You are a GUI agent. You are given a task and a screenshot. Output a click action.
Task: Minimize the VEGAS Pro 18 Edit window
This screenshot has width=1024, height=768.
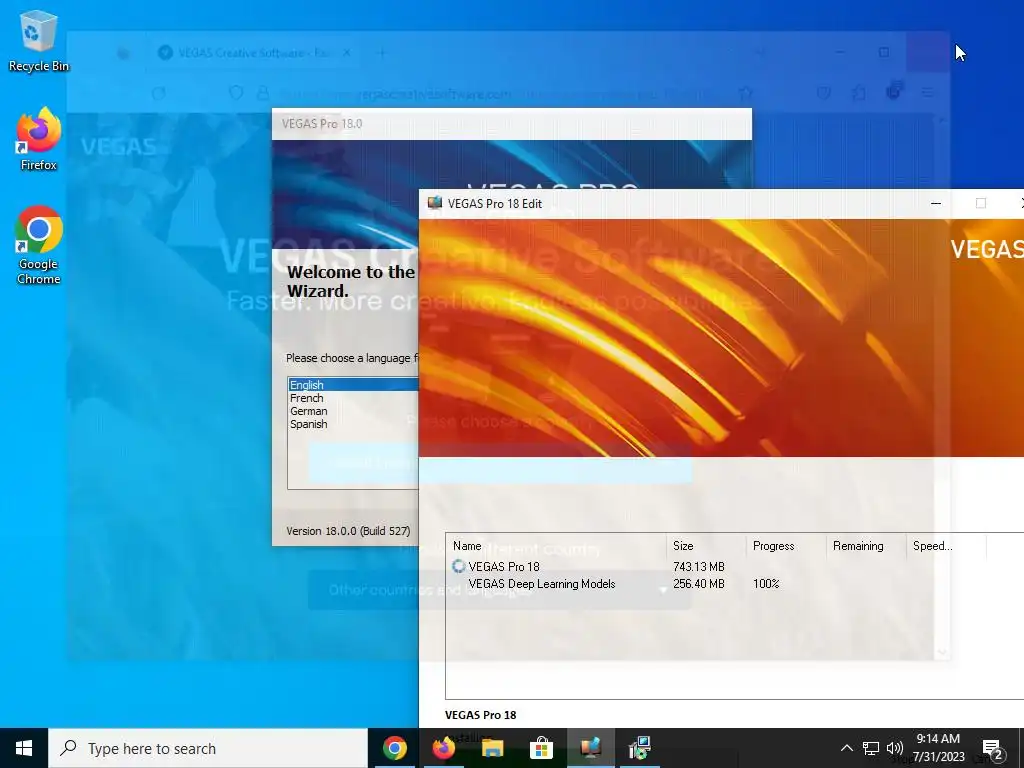click(936, 204)
